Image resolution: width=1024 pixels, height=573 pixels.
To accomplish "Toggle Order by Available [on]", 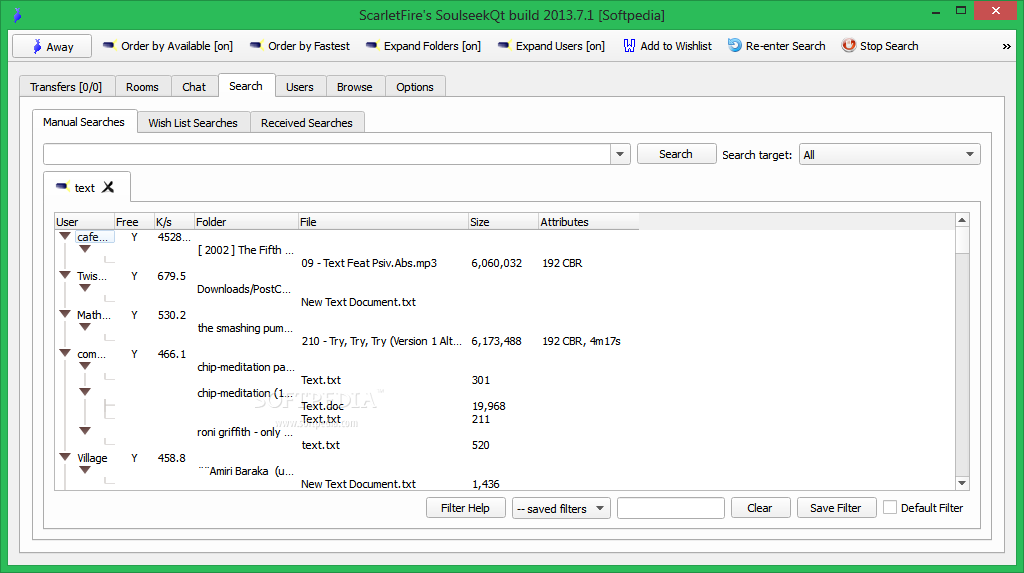I will 168,46.
